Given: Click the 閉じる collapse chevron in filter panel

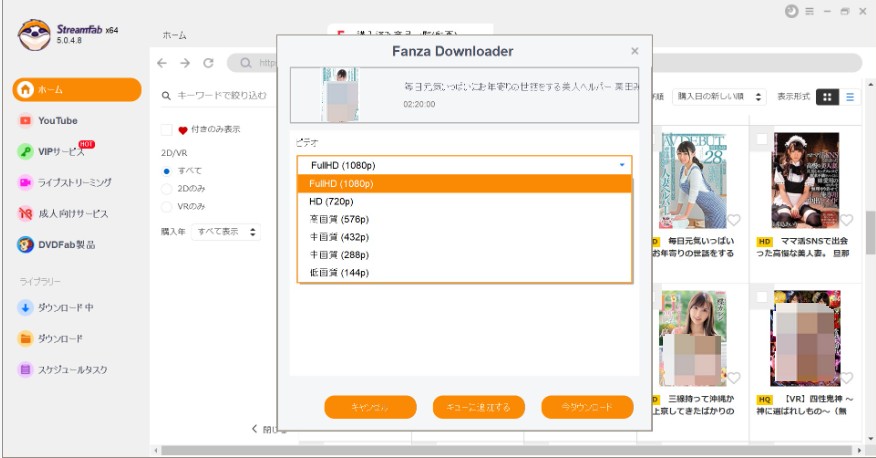Looking at the screenshot, I should click(254, 429).
